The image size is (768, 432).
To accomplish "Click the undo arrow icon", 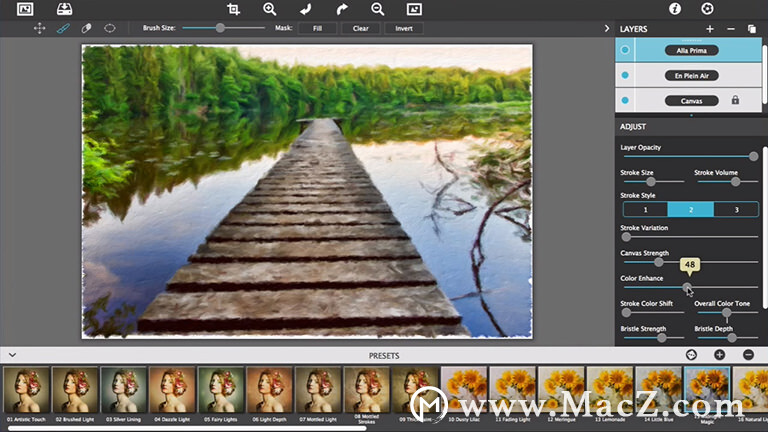I will (306, 9).
